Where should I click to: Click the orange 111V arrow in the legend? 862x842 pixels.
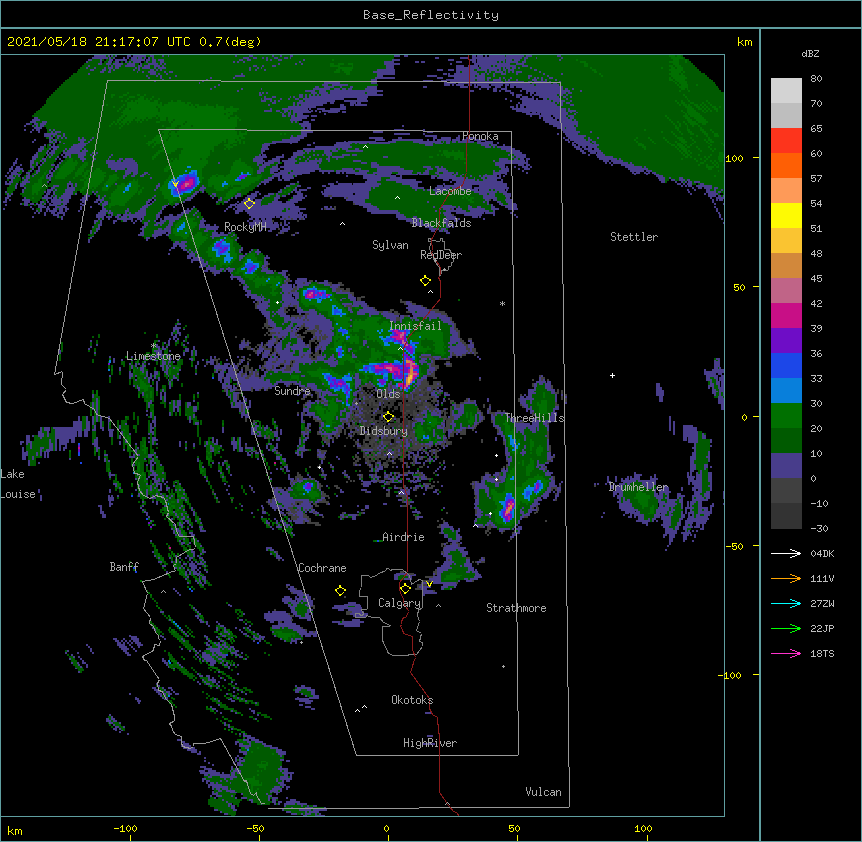point(786,578)
